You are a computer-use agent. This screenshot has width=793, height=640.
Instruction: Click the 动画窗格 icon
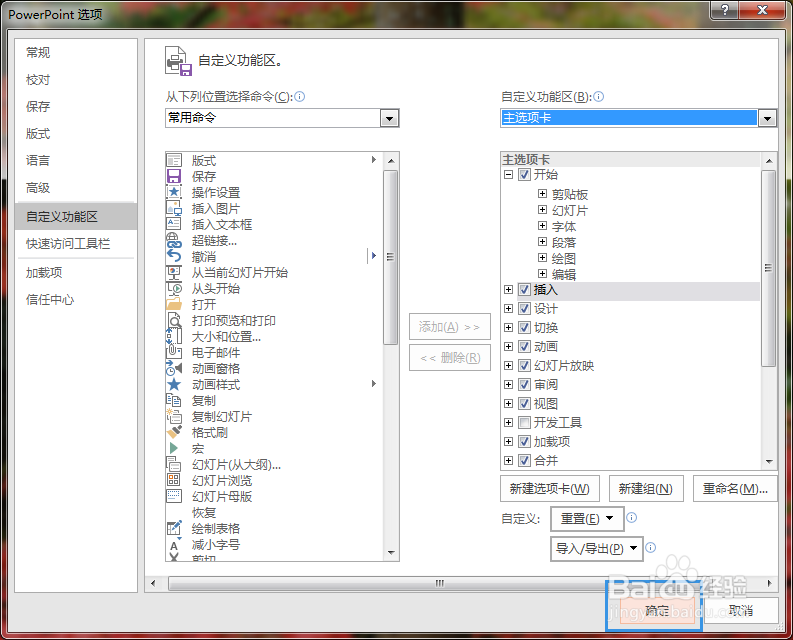(x=174, y=368)
